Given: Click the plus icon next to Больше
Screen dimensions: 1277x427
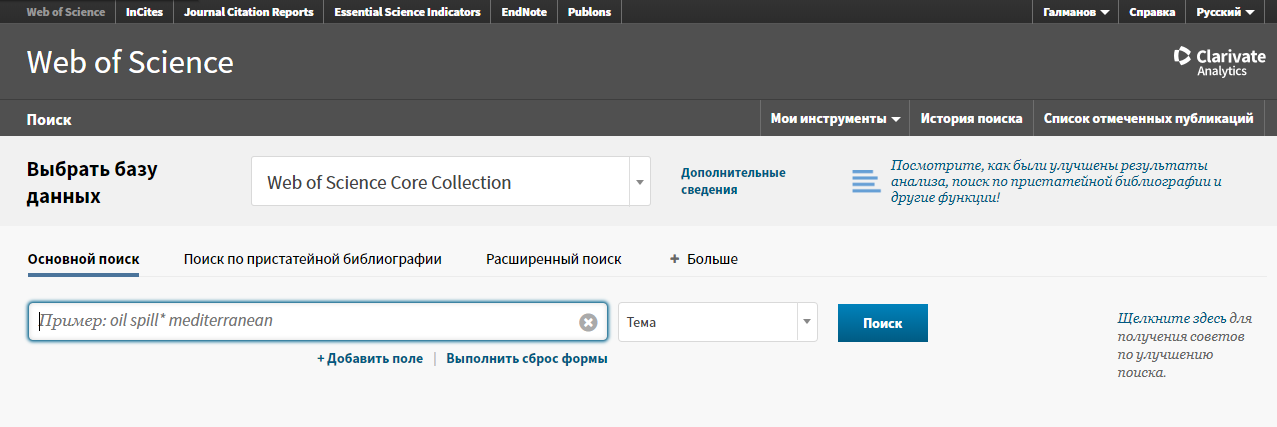Looking at the screenshot, I should click(x=674, y=259).
